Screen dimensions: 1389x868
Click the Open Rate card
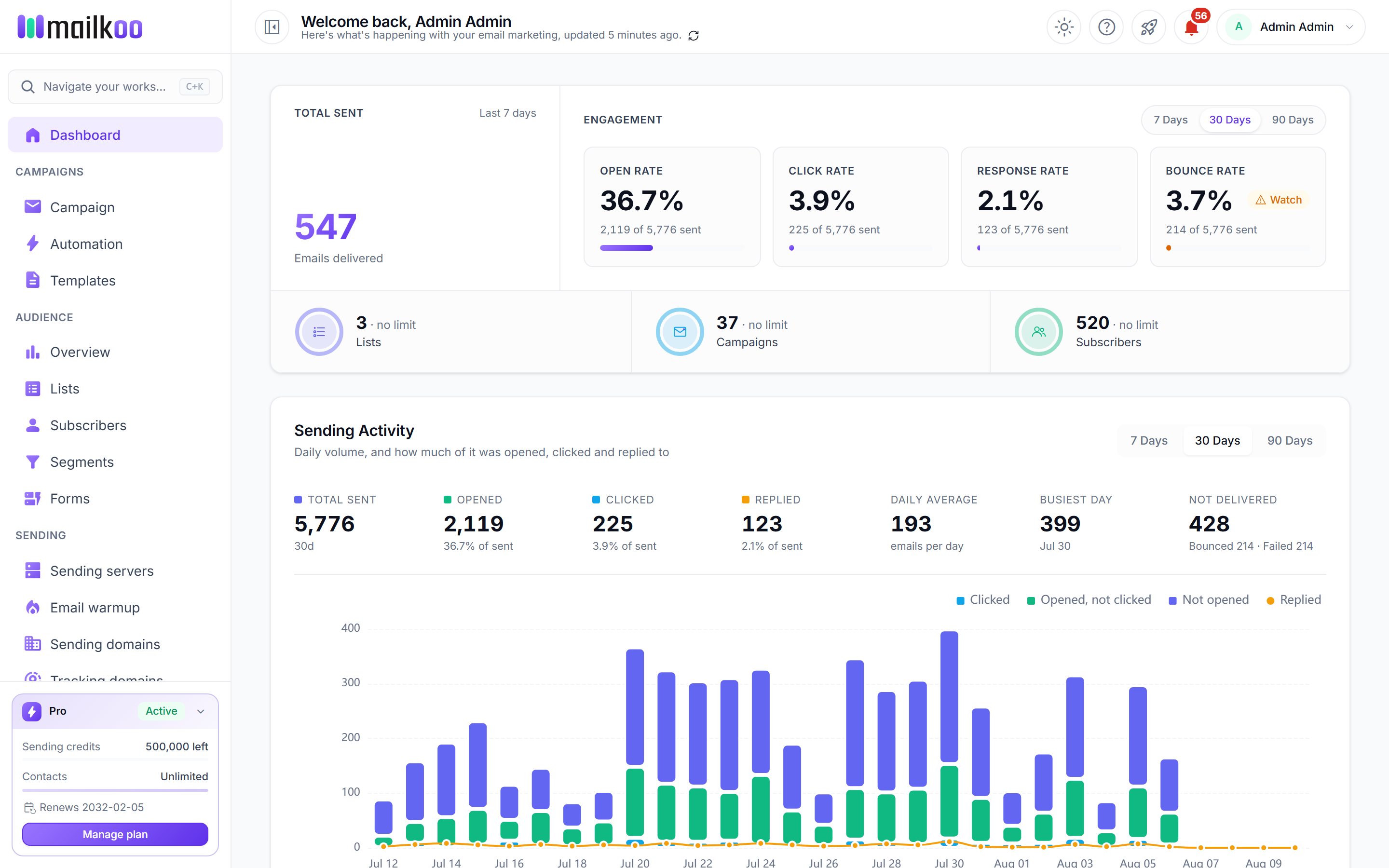pos(671,207)
